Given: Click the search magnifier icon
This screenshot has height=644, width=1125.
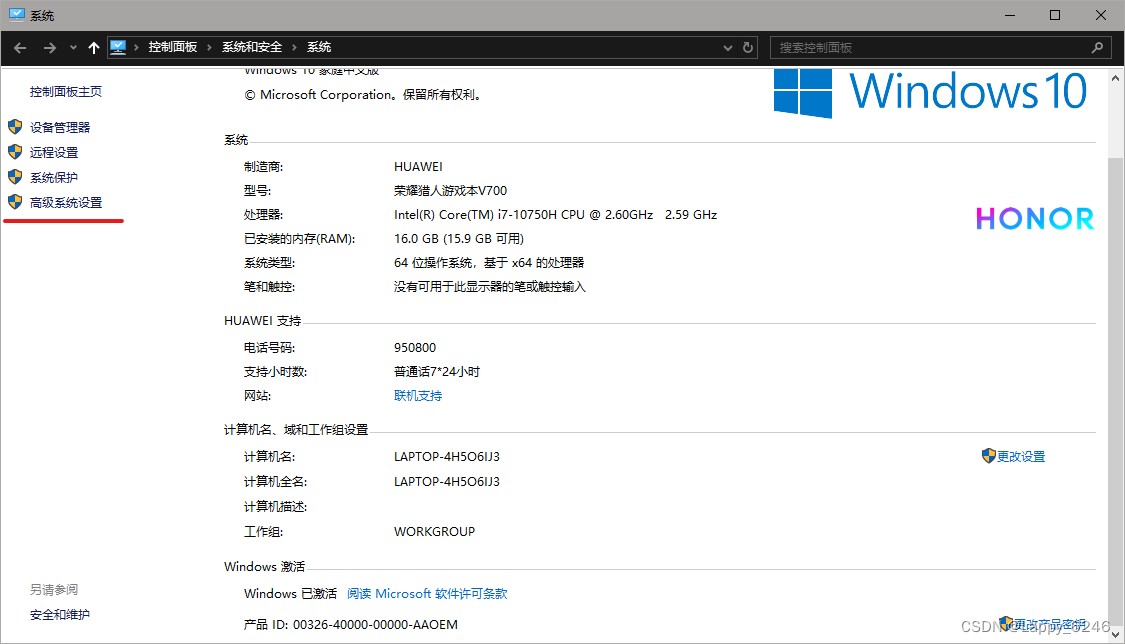Looking at the screenshot, I should tap(1097, 47).
